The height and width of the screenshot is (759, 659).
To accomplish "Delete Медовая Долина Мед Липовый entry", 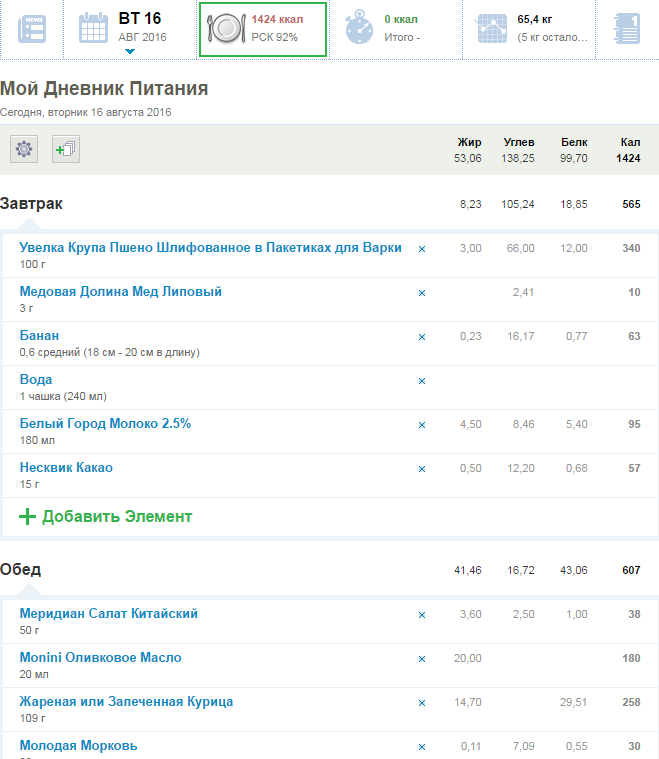I will pyautogui.click(x=421, y=293).
